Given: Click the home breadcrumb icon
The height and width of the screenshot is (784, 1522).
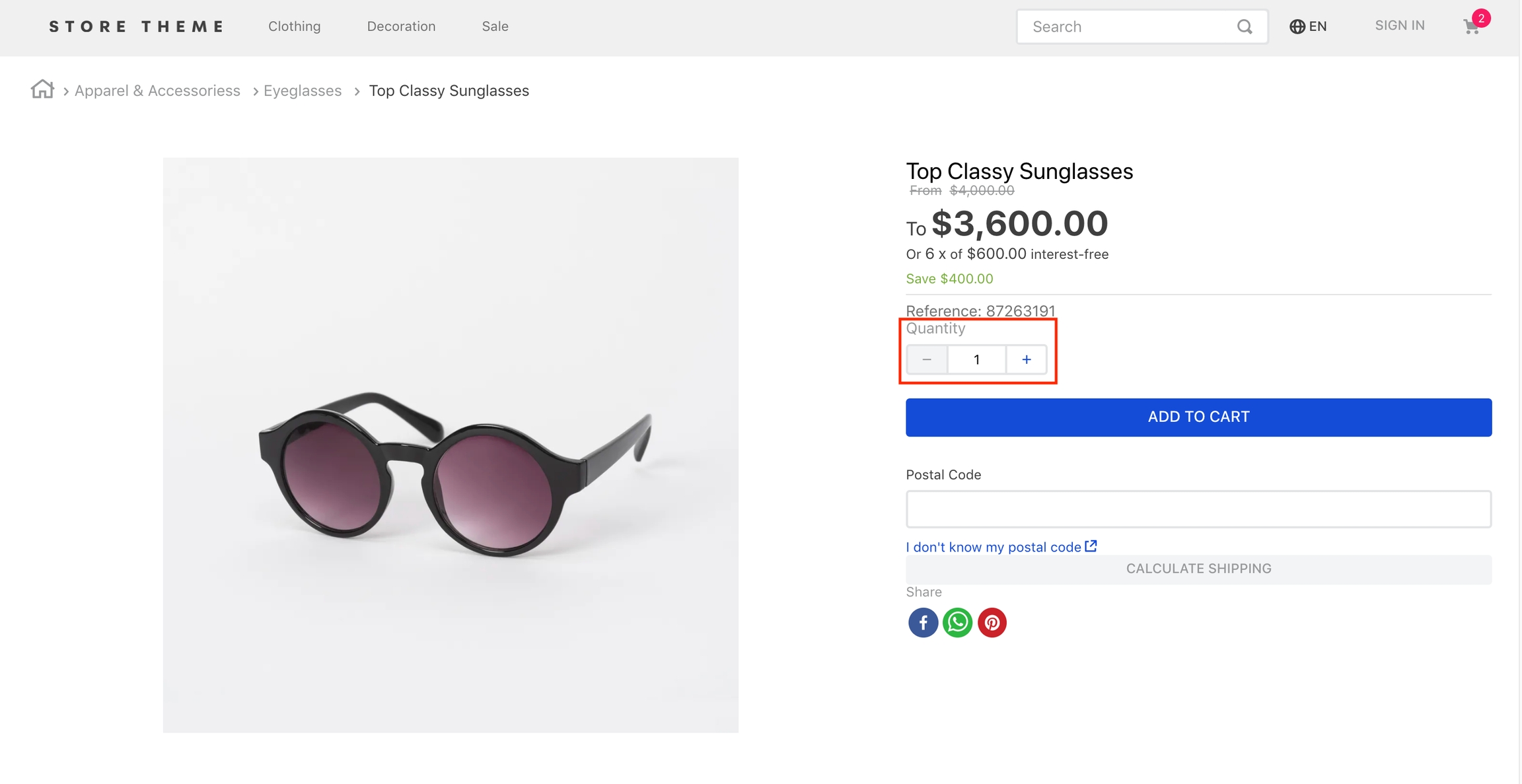Looking at the screenshot, I should 42,89.
